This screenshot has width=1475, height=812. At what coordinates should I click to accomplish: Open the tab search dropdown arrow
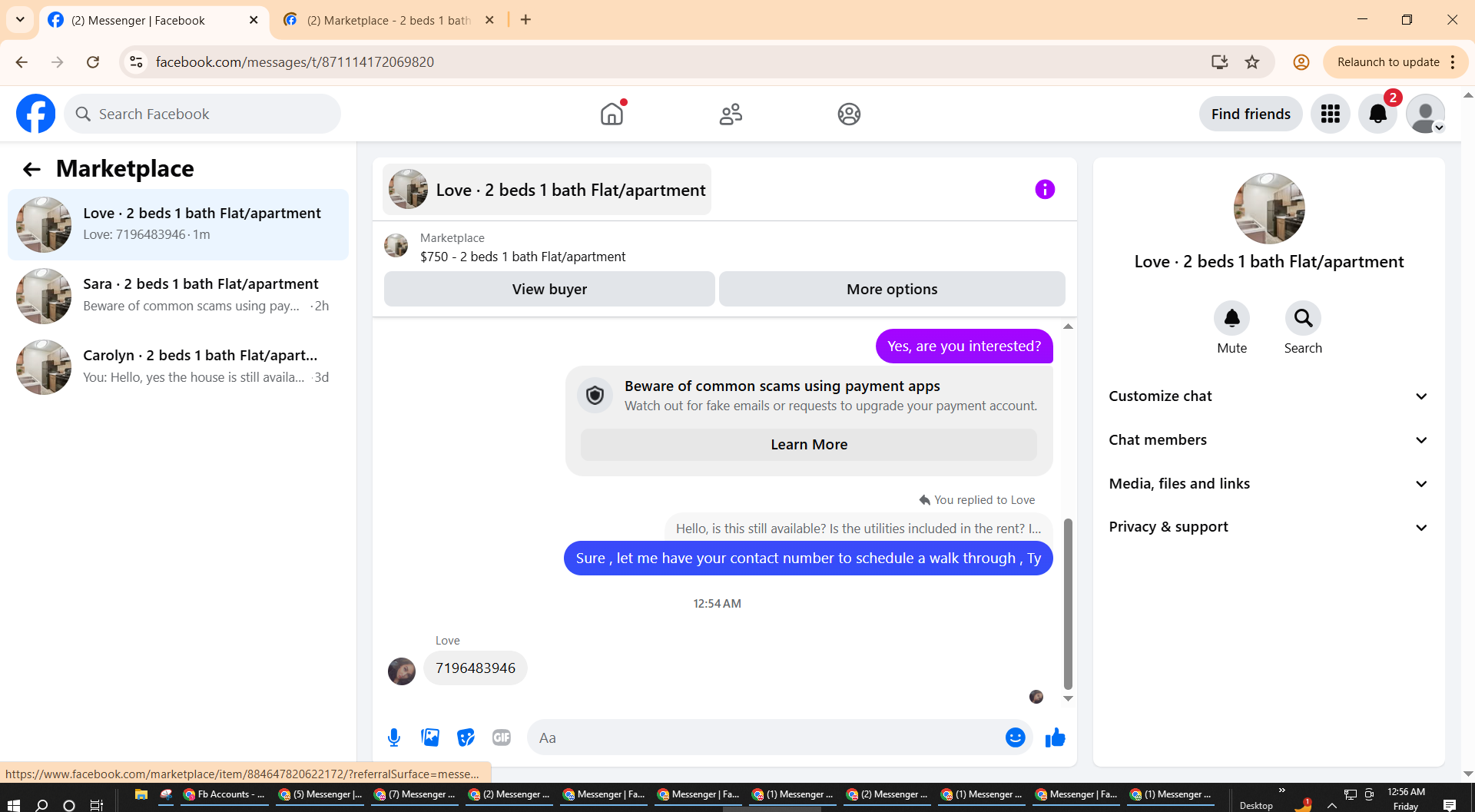coord(20,19)
